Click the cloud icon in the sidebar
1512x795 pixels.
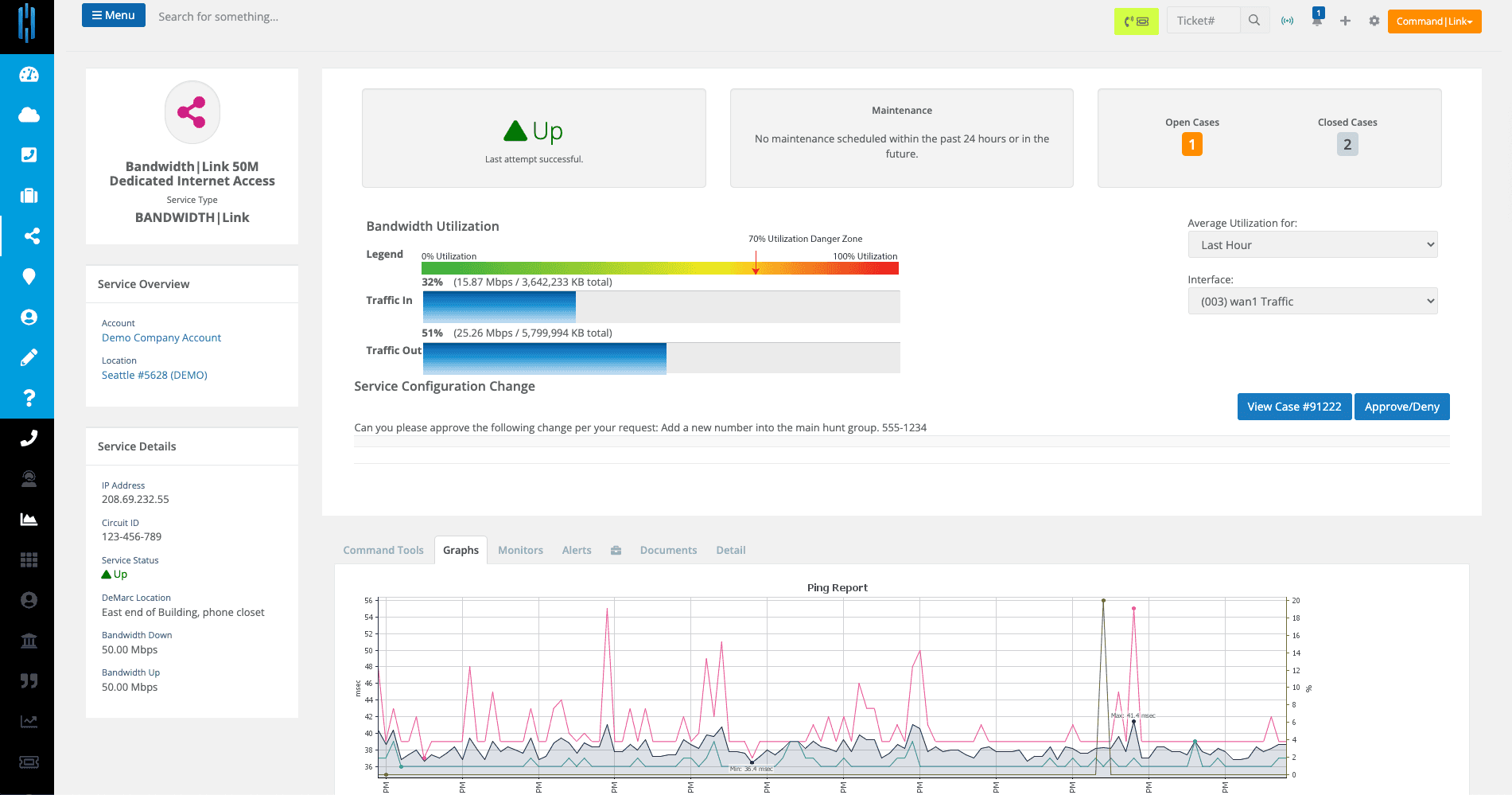29,115
